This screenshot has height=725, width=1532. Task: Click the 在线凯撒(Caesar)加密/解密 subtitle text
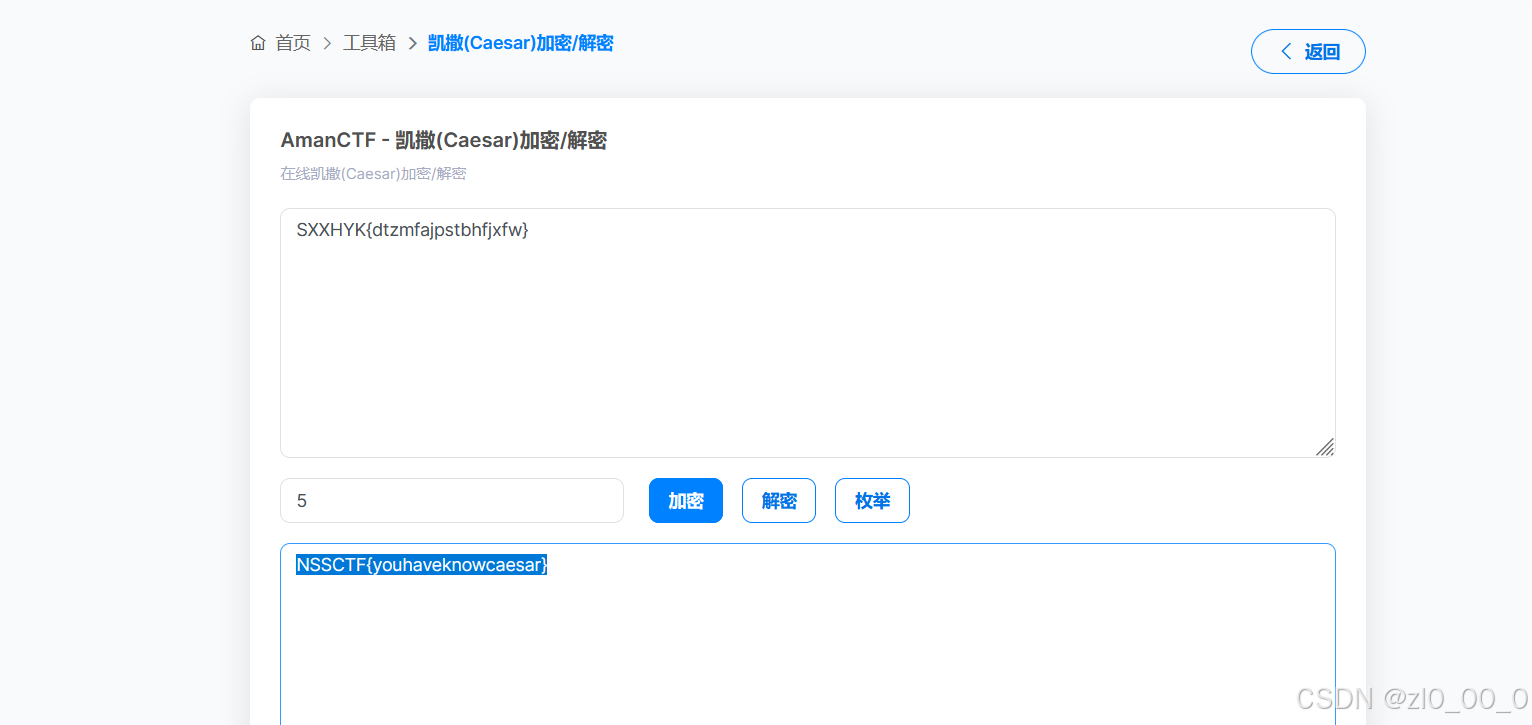click(373, 173)
